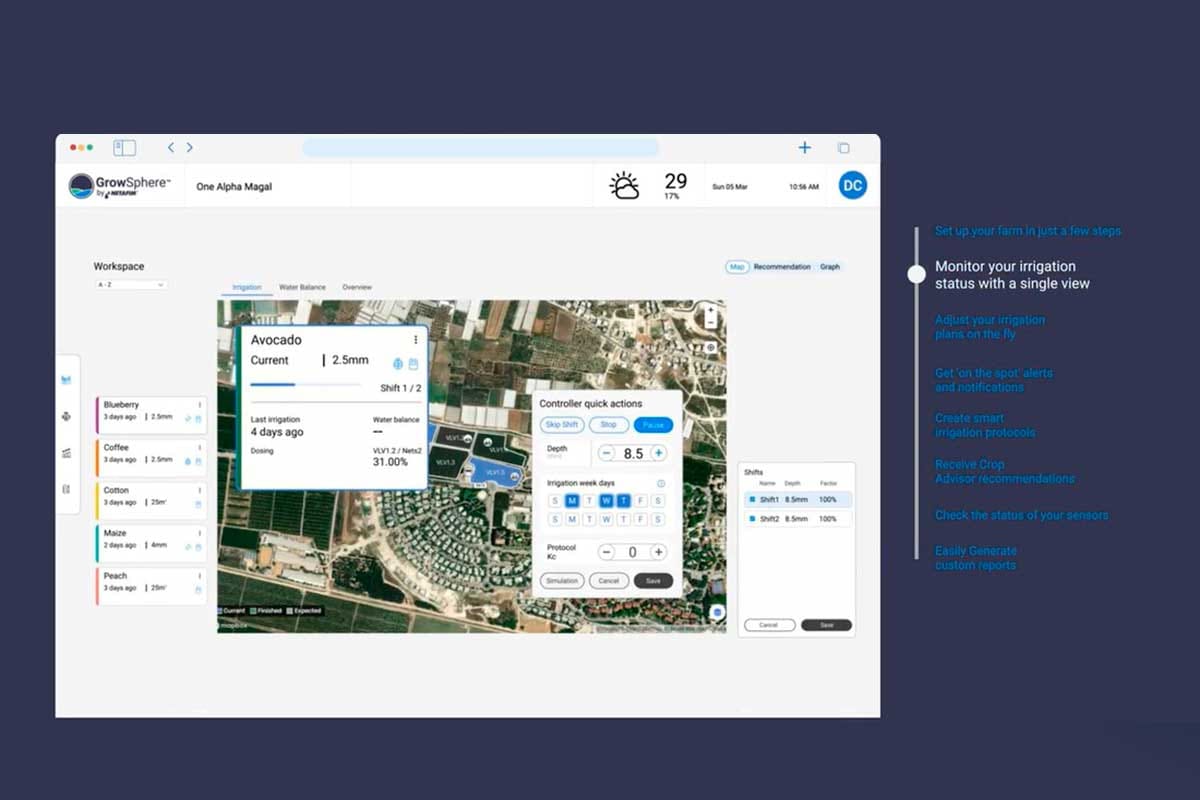The height and width of the screenshot is (800, 1200).
Task: Open Avocado card three-dot menu
Action: tap(416, 340)
